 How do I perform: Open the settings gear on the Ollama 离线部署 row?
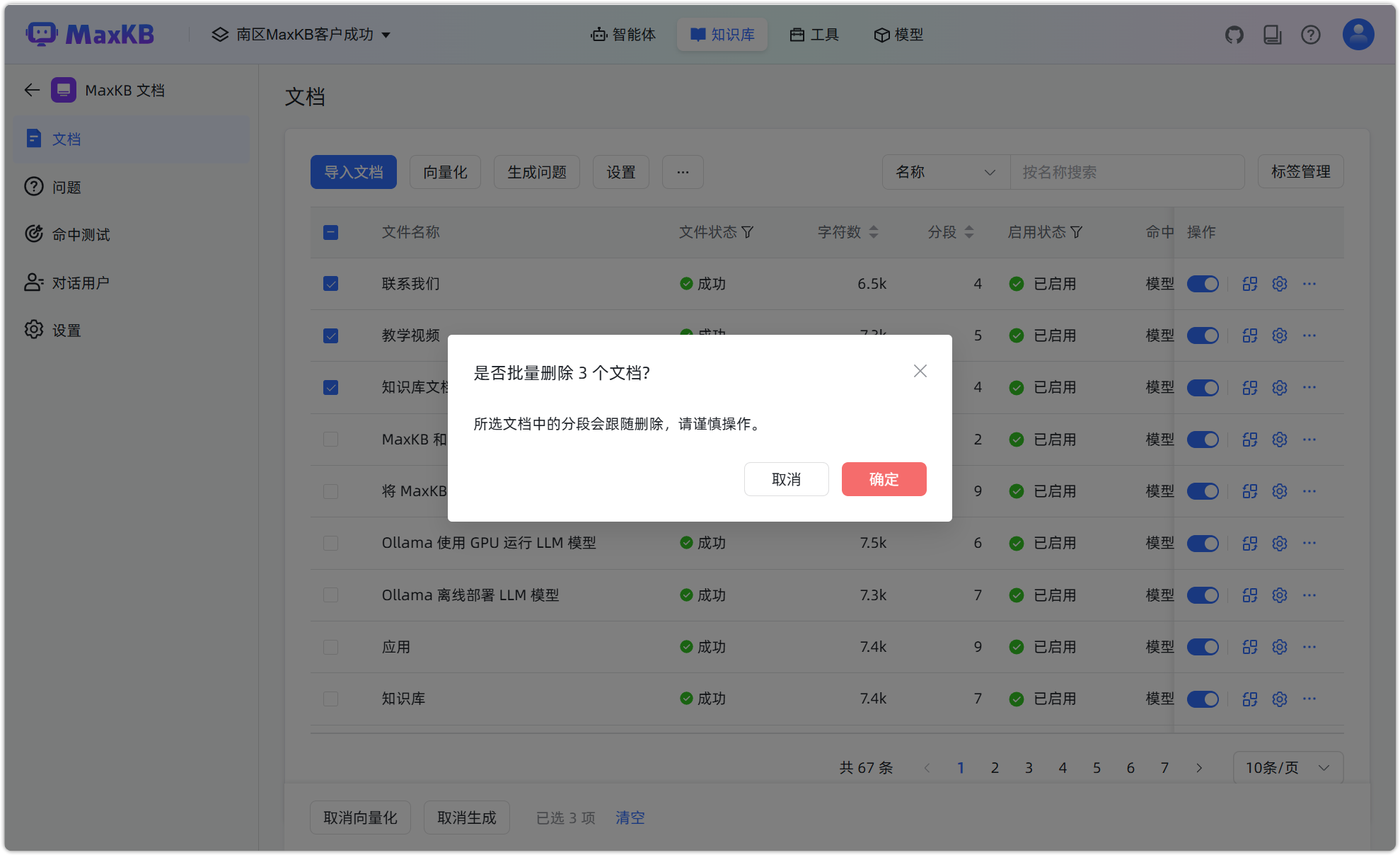pos(1279,595)
